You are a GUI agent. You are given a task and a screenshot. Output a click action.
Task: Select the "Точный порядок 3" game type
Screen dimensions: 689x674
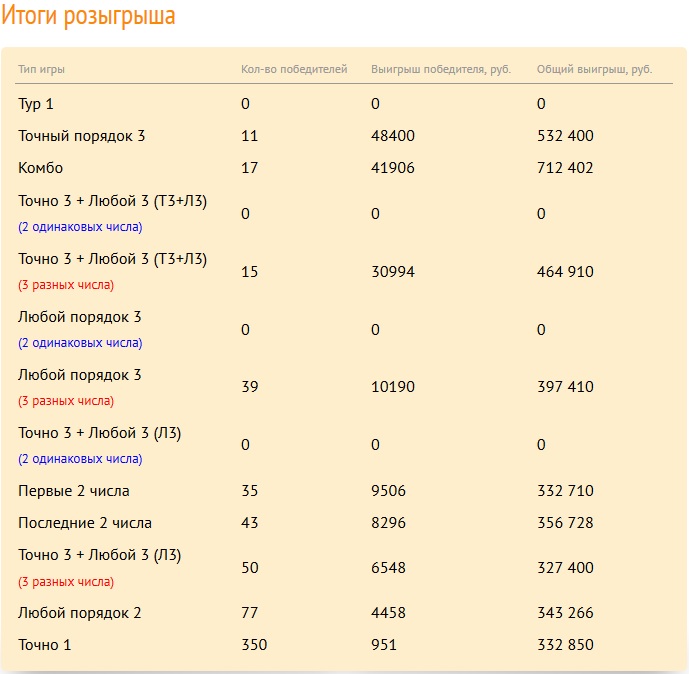(x=81, y=136)
